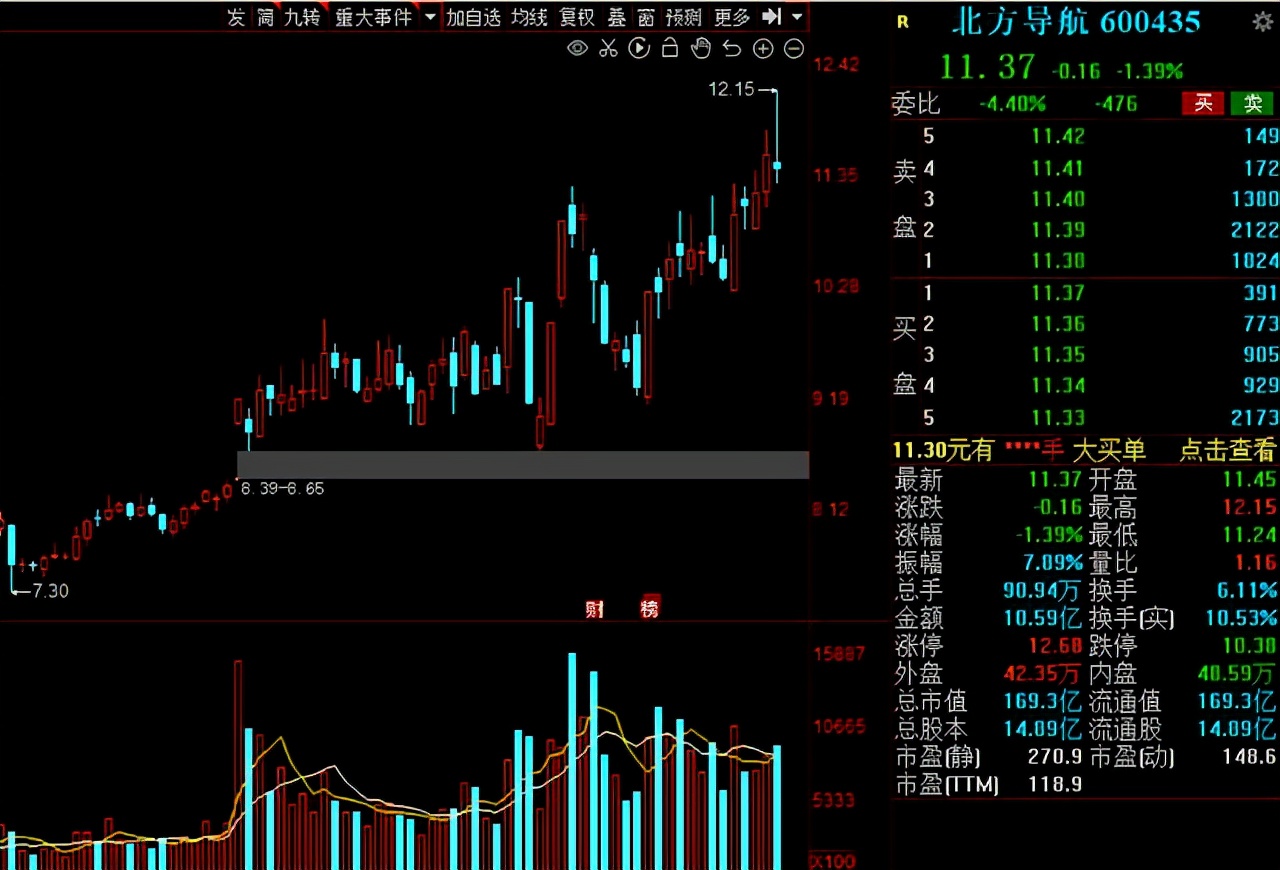The width and height of the screenshot is (1280, 870).
Task: Toggle 重大事件 major events overlay
Action: [x=373, y=17]
